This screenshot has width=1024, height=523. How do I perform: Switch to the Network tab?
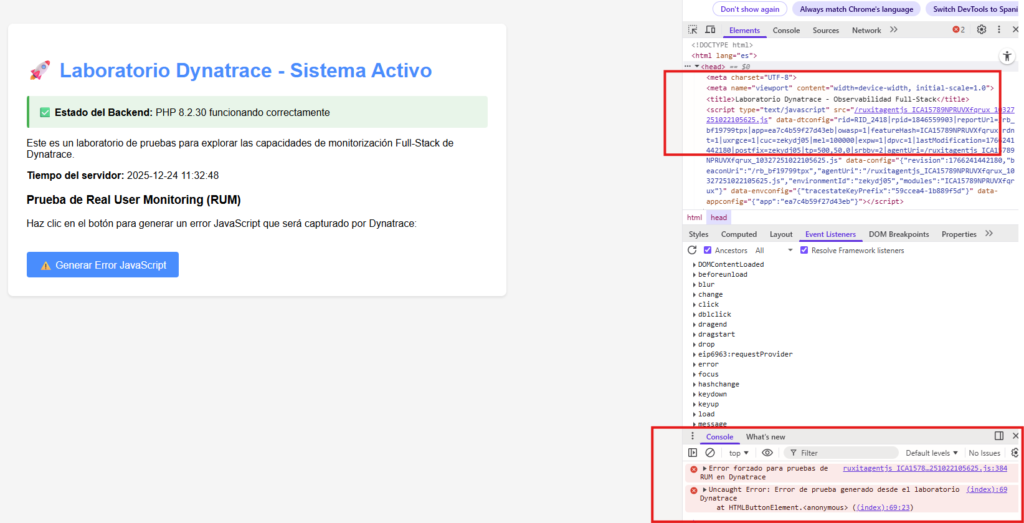coord(866,30)
